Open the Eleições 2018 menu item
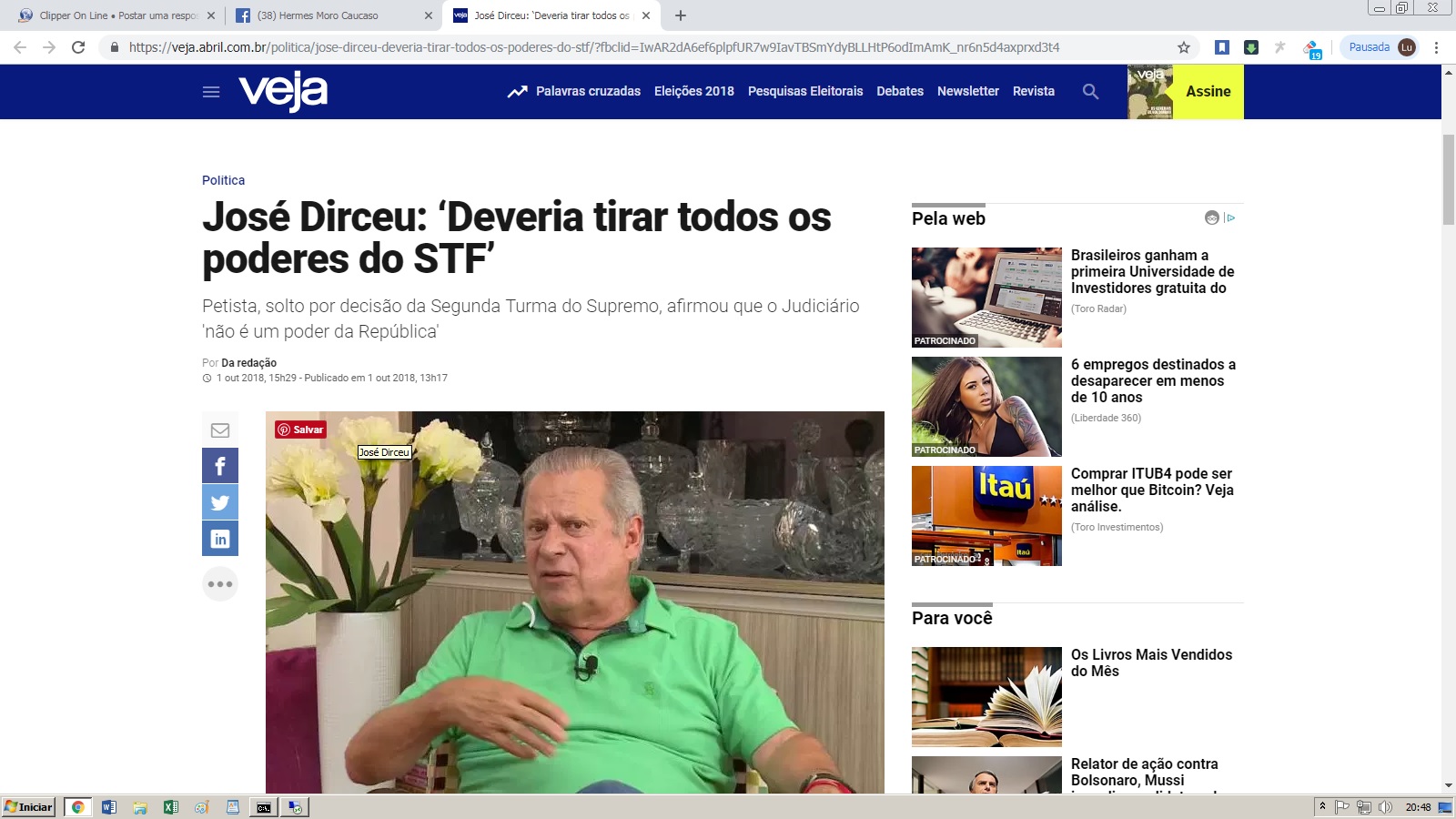Screen dimensions: 1456x819 (694, 91)
